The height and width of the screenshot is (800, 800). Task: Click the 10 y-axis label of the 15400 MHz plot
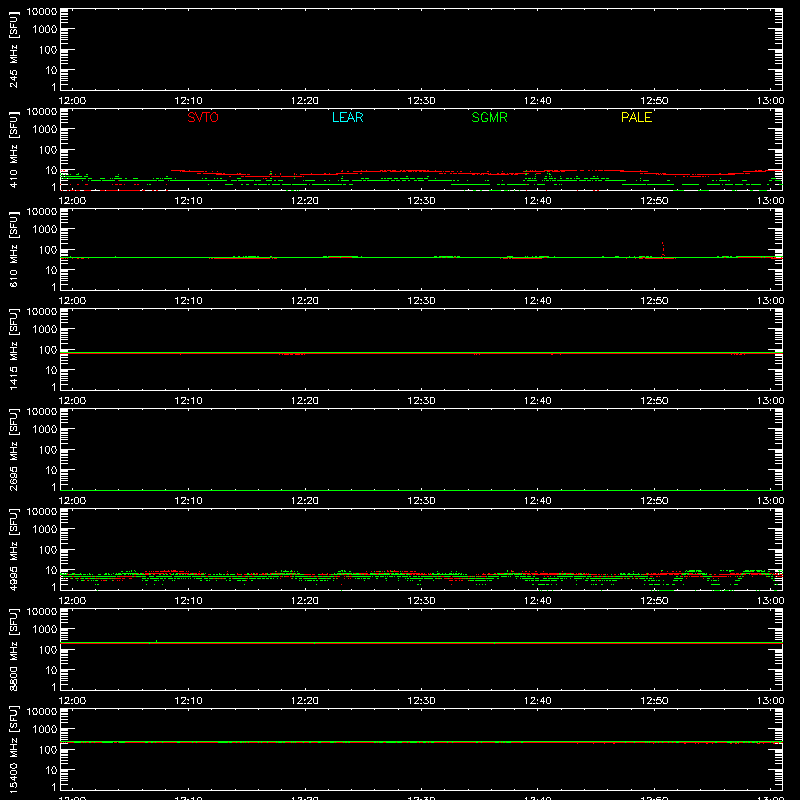51,770
